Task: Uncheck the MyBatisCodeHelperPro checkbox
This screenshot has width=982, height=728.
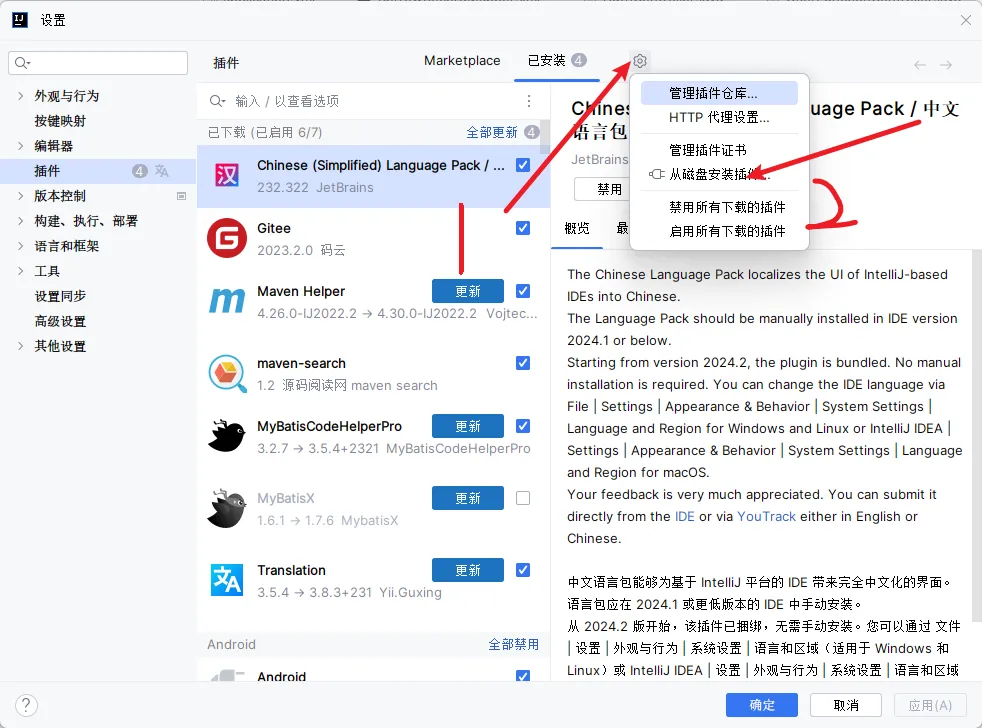Action: click(x=523, y=426)
